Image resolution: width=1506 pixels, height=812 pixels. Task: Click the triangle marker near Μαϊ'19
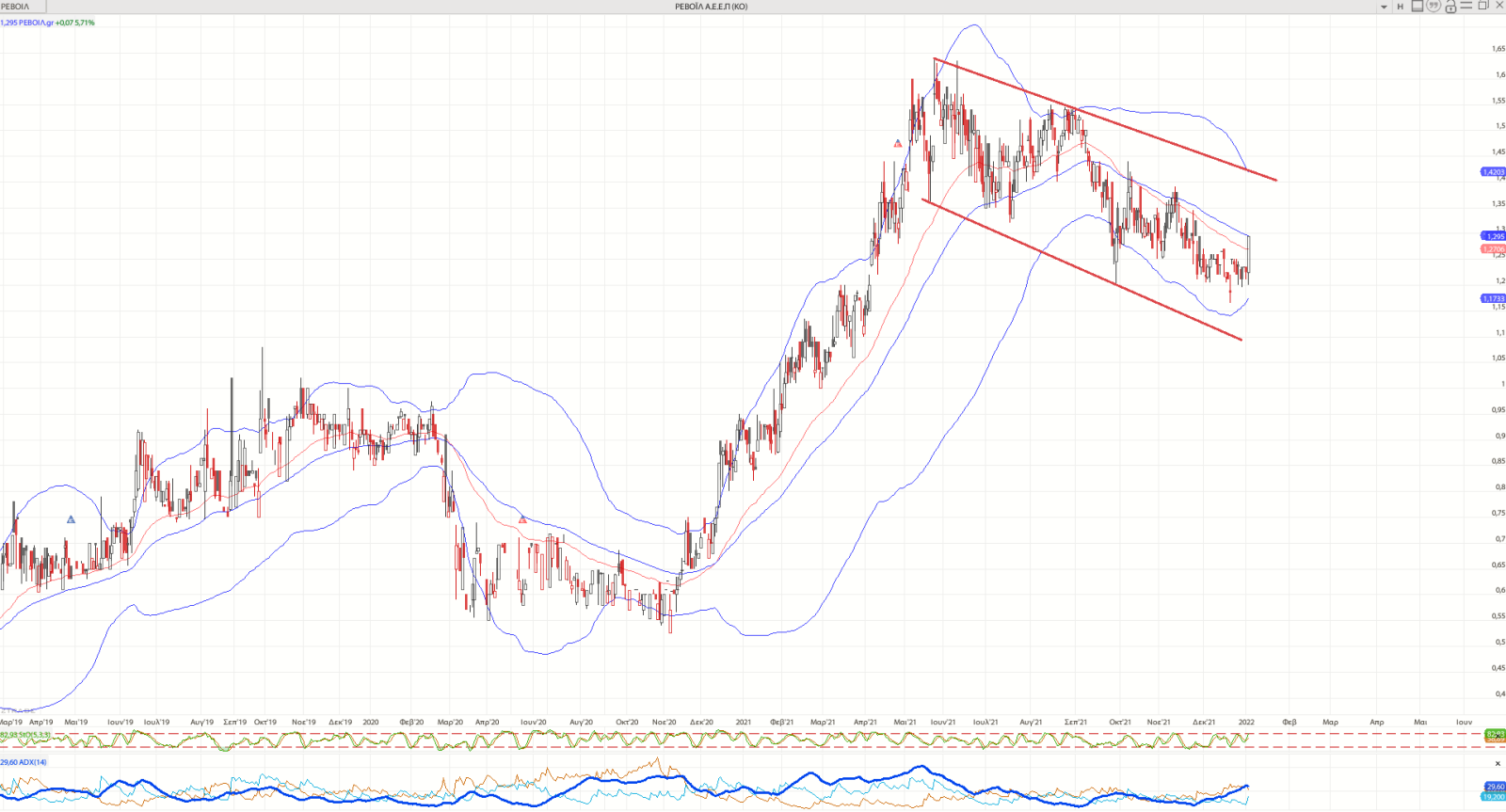click(71, 519)
